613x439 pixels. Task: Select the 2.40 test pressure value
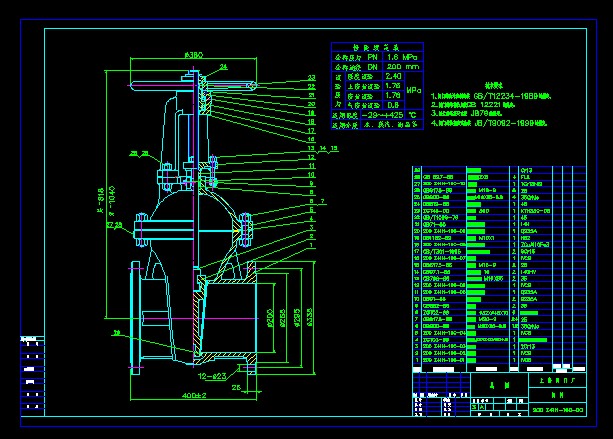(393, 78)
